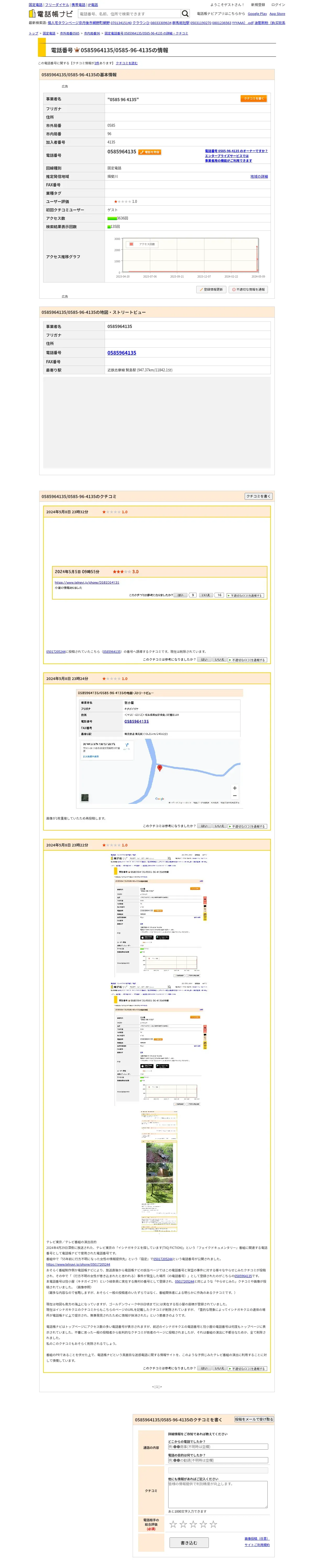This screenshot has width=314, height=1568.
Task: Open the 05017205244 link in first review
Action: point(56,651)
